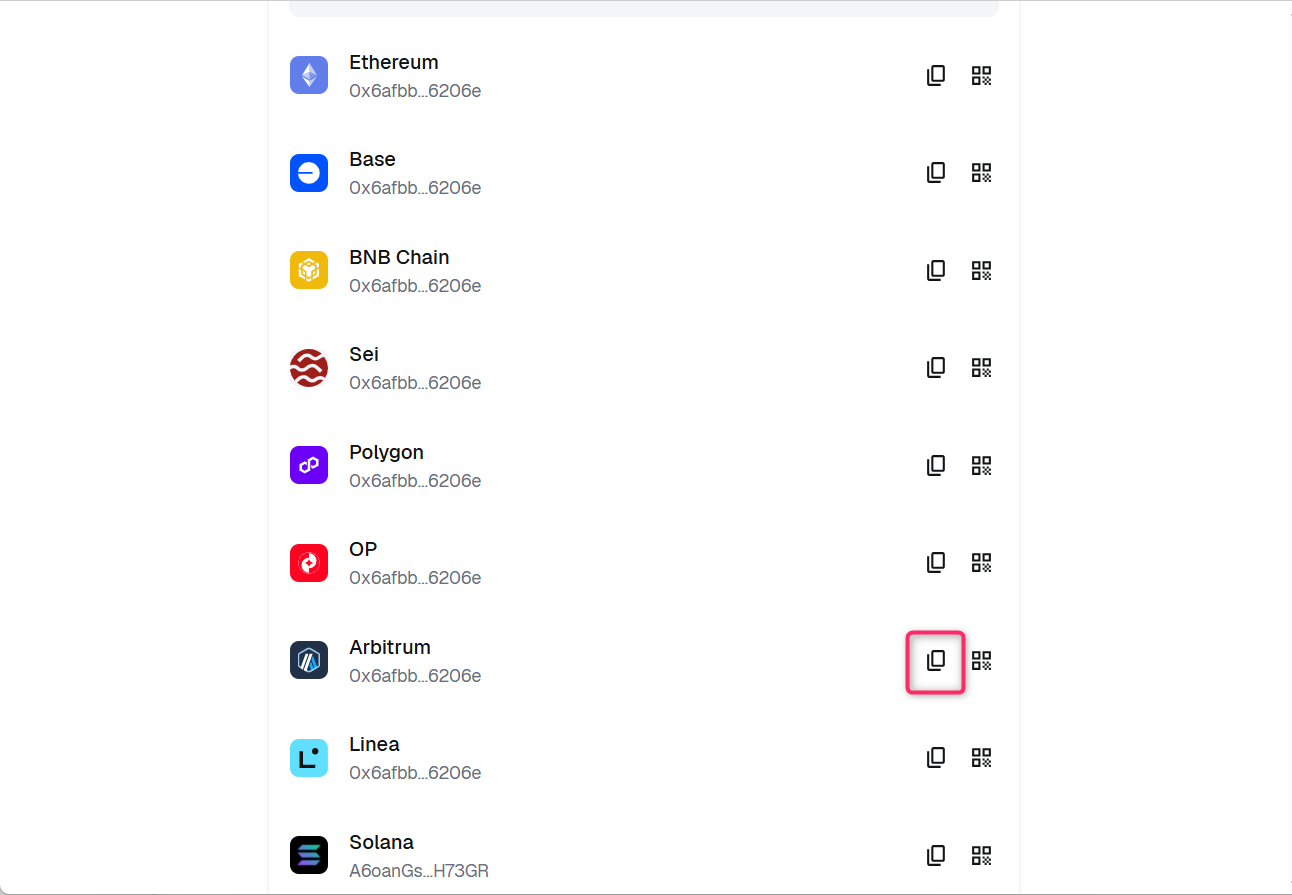1292x895 pixels.
Task: Copy the Arbitrum address
Action: [x=936, y=661]
